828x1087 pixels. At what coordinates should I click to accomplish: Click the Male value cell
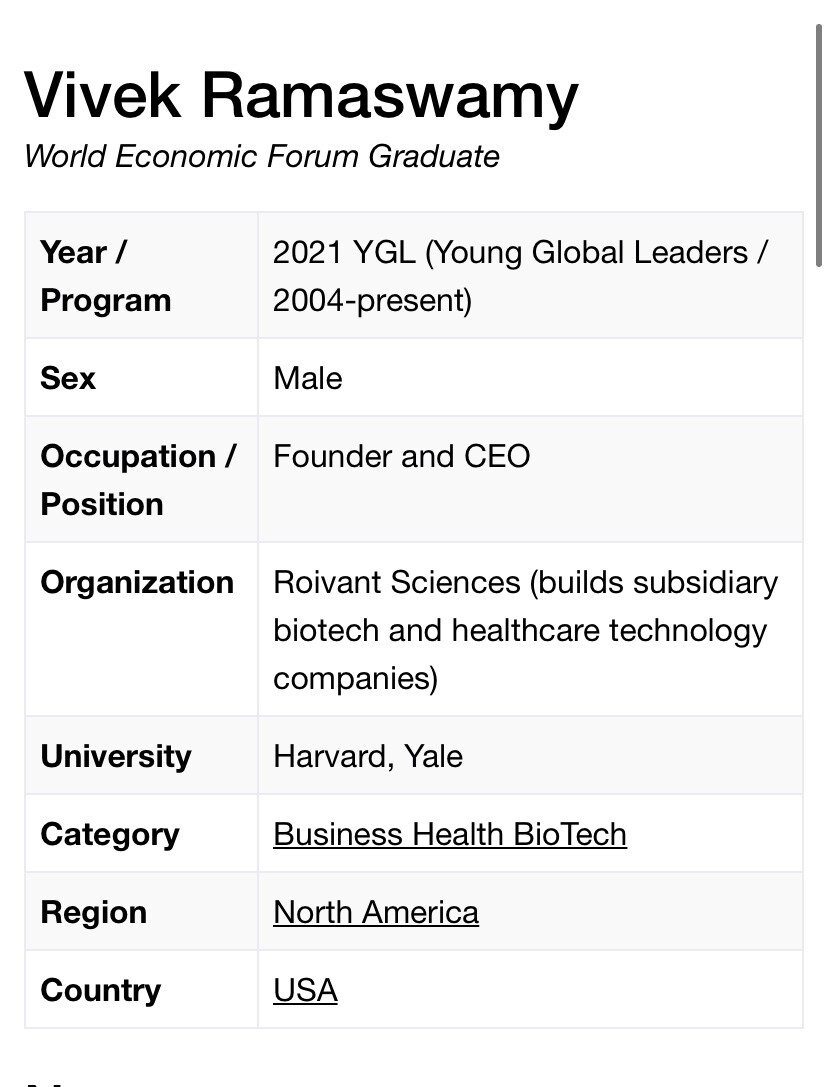click(531, 378)
